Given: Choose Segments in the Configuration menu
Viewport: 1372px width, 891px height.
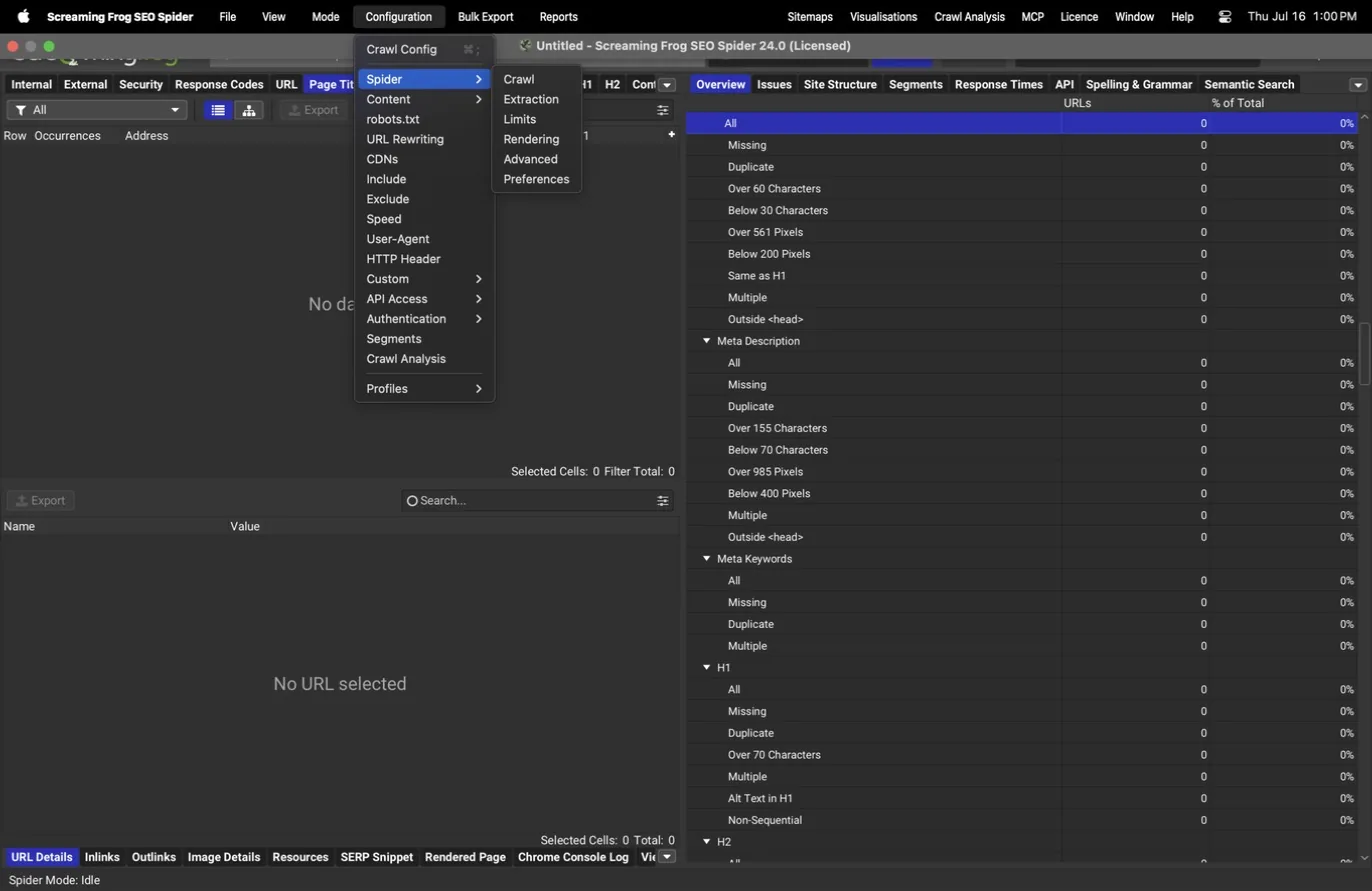Looking at the screenshot, I should [424, 339].
